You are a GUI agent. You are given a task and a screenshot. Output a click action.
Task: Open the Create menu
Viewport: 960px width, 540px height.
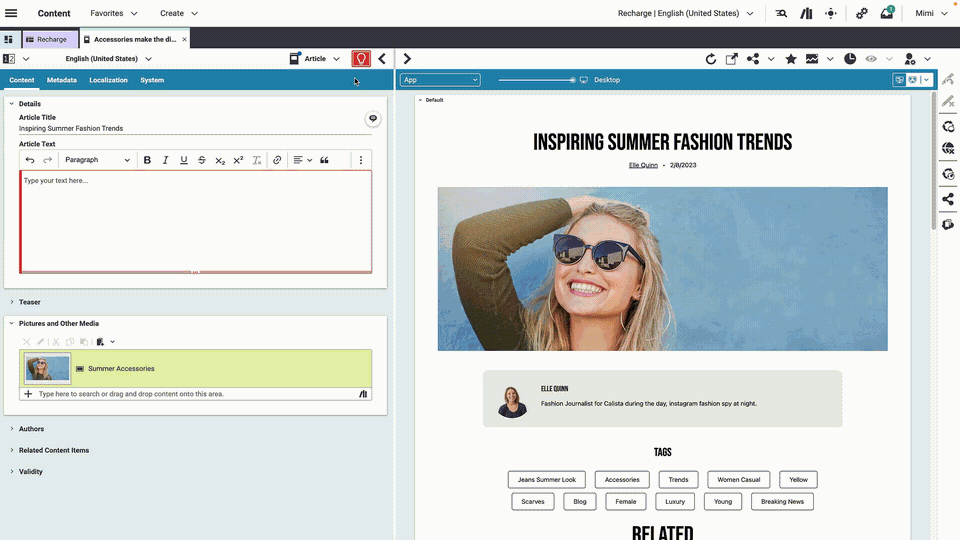(179, 13)
